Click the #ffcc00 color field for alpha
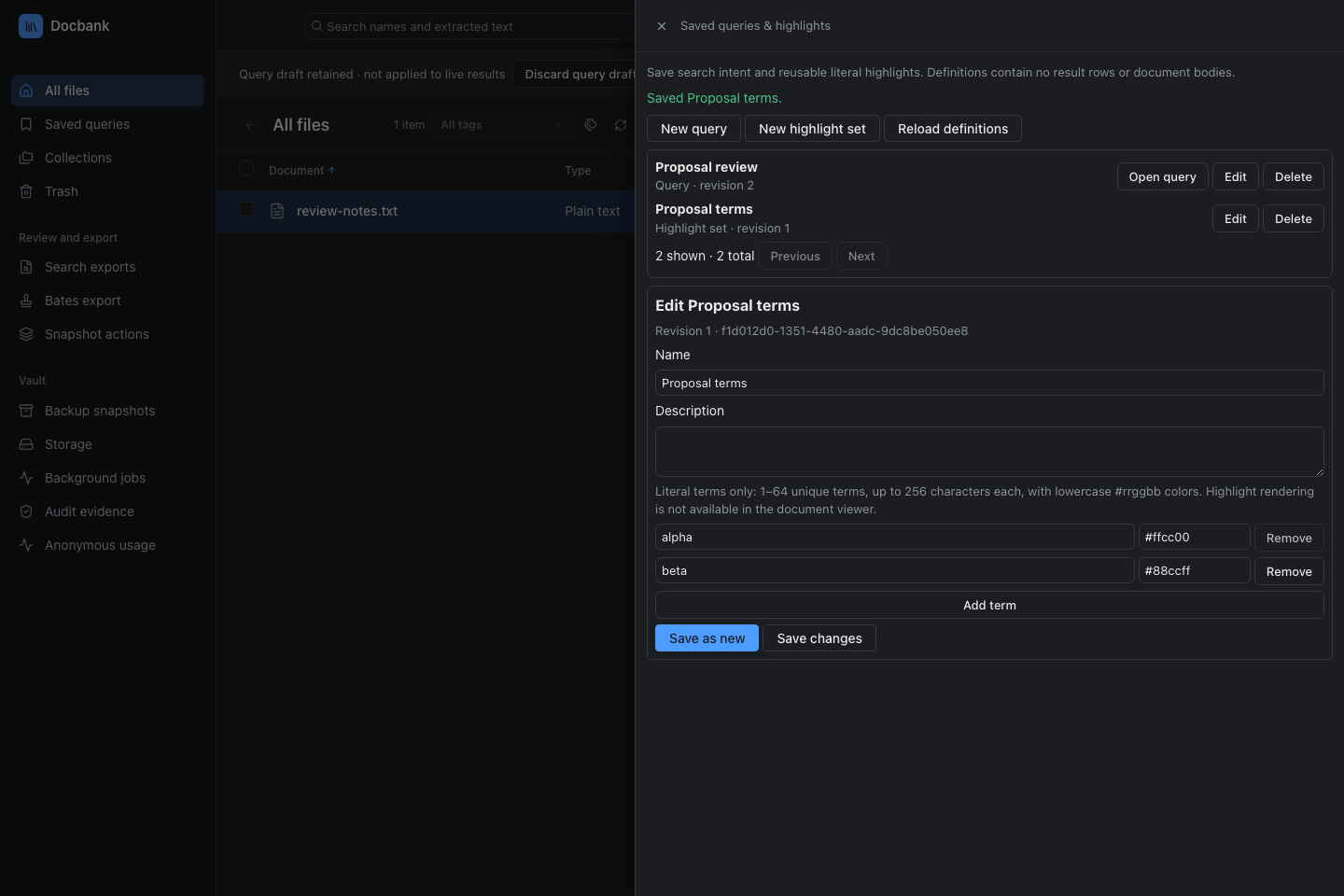The image size is (1344, 896). (x=1195, y=537)
